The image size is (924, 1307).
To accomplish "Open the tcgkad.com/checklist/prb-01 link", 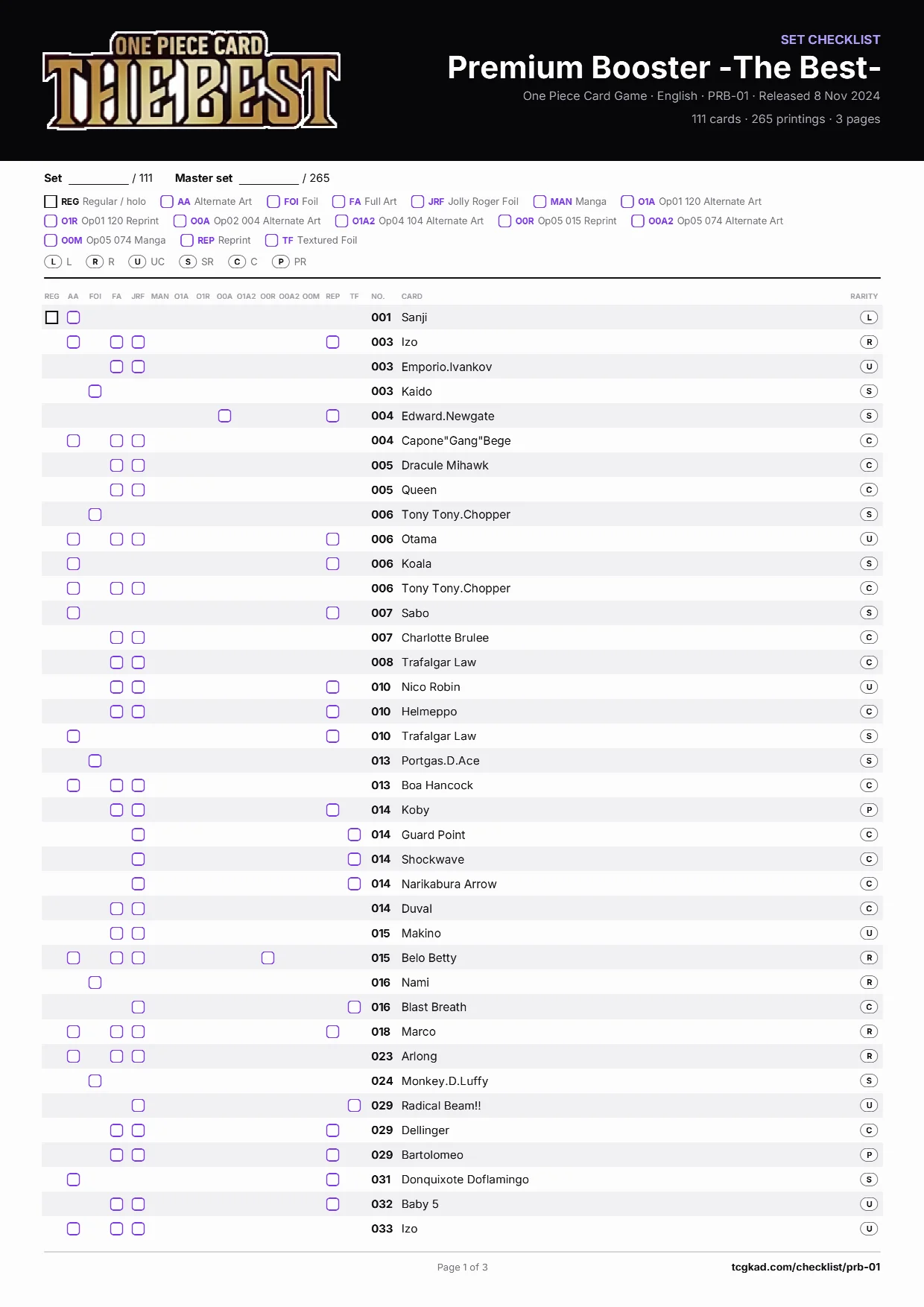I will pos(806,1267).
